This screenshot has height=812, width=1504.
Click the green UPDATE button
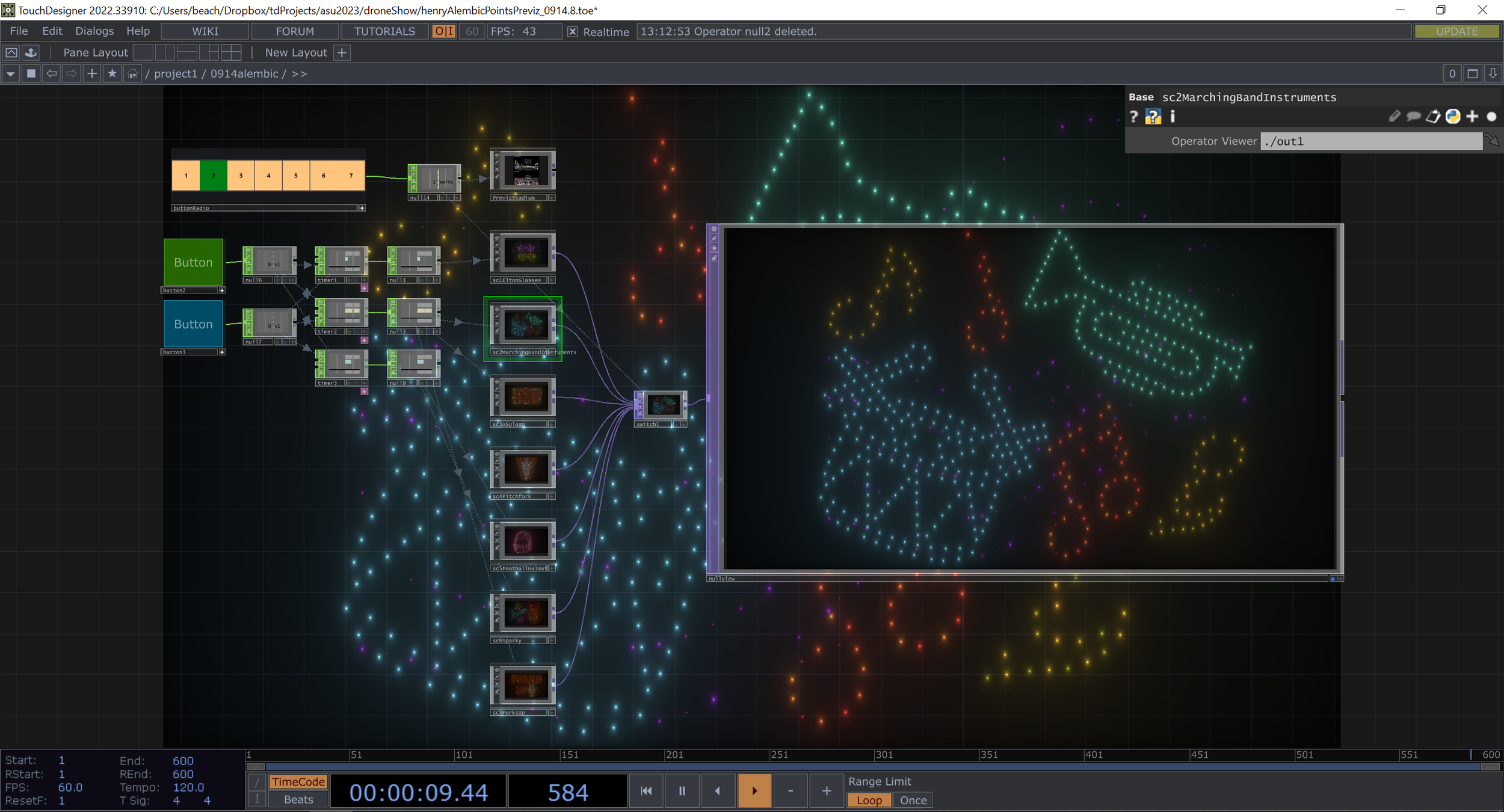[x=1456, y=32]
